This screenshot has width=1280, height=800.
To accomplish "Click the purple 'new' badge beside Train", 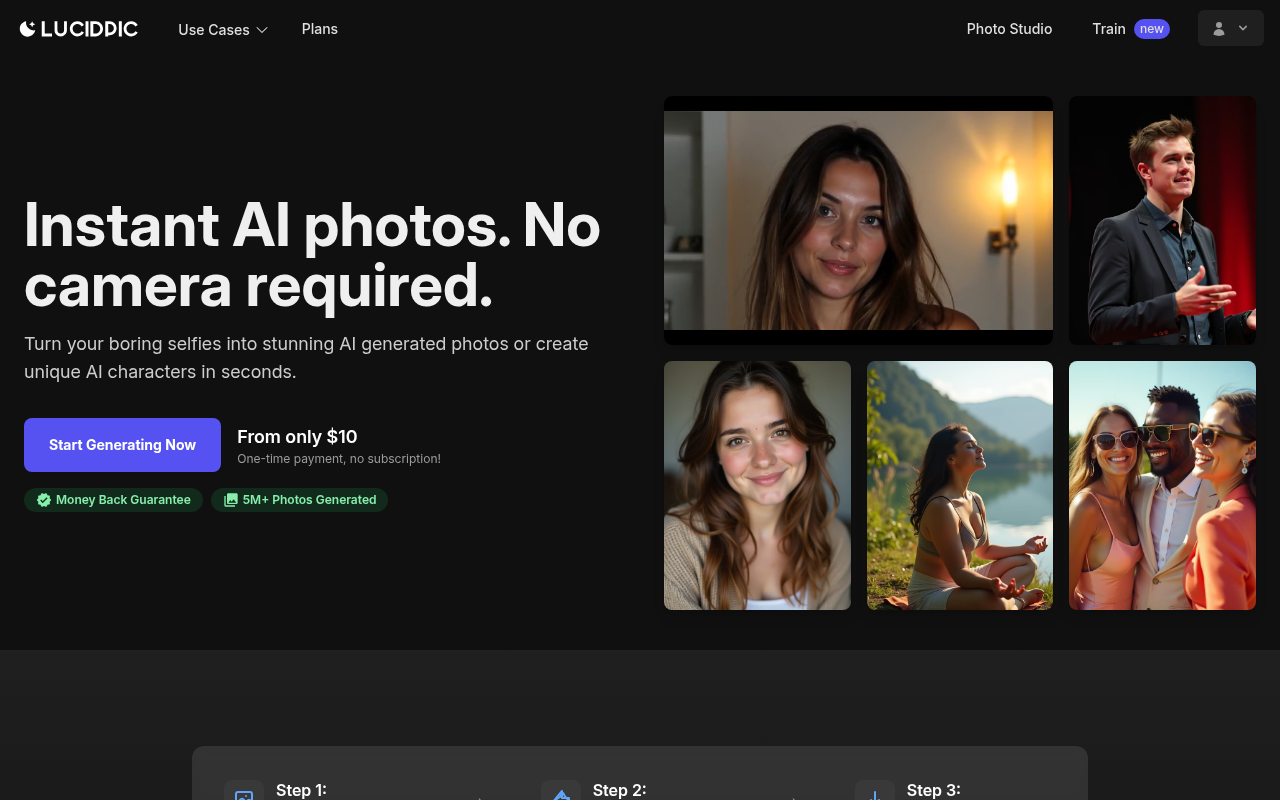I will pyautogui.click(x=1152, y=29).
